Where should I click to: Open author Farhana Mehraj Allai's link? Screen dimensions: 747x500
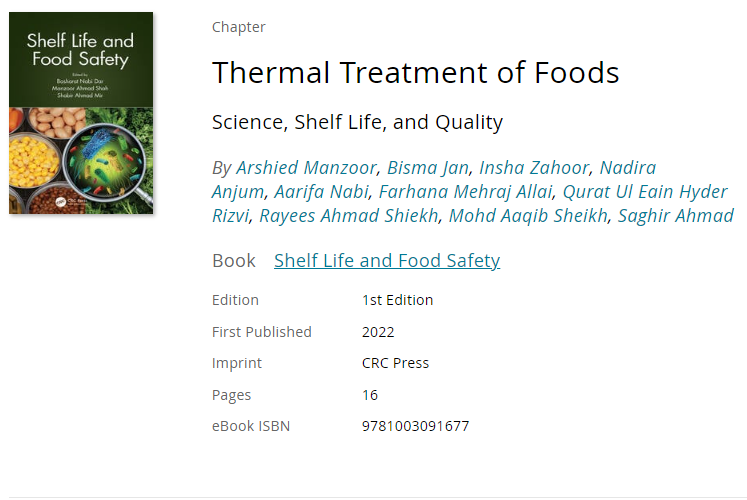[465, 191]
